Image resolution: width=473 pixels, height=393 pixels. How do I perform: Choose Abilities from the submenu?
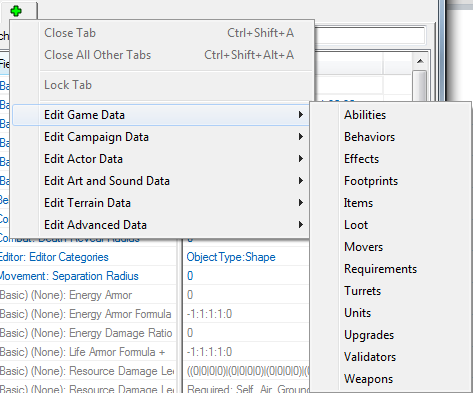click(x=391, y=115)
